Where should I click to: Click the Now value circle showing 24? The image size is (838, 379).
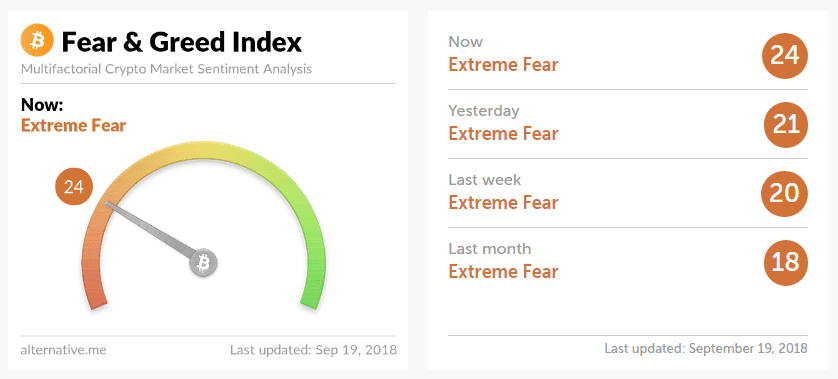[x=785, y=56]
